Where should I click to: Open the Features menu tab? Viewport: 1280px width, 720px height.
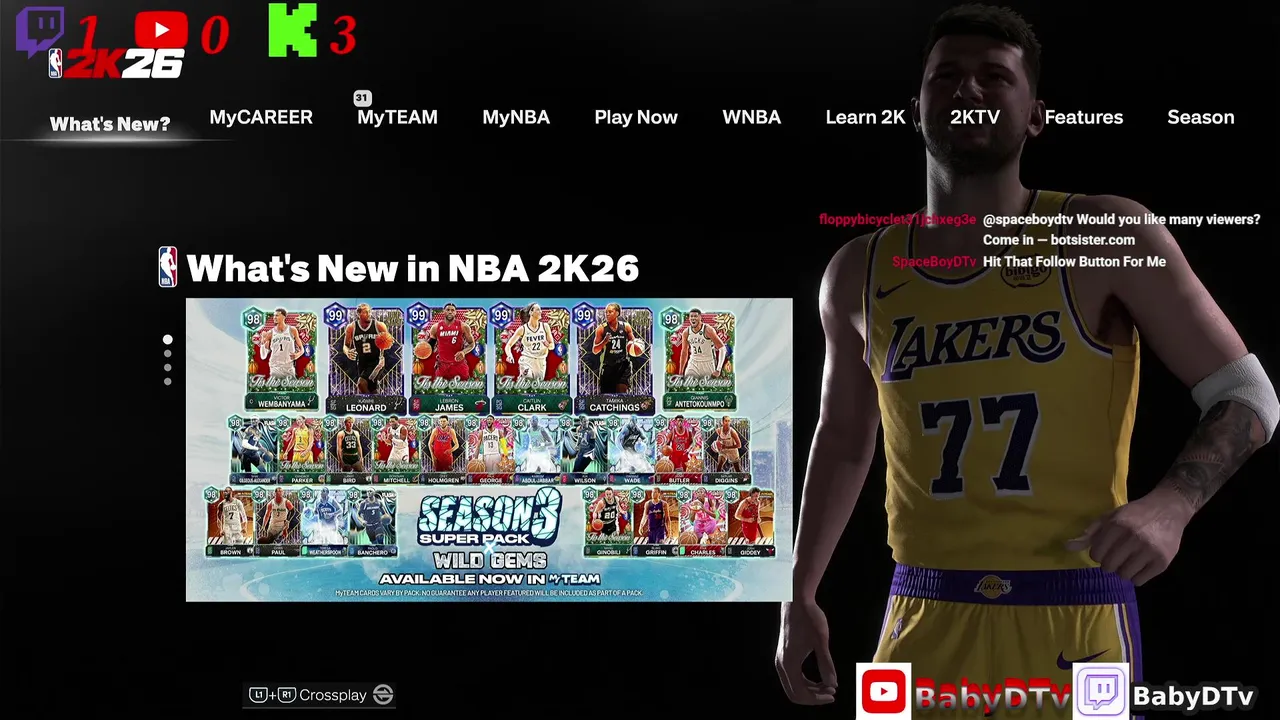tap(1084, 117)
